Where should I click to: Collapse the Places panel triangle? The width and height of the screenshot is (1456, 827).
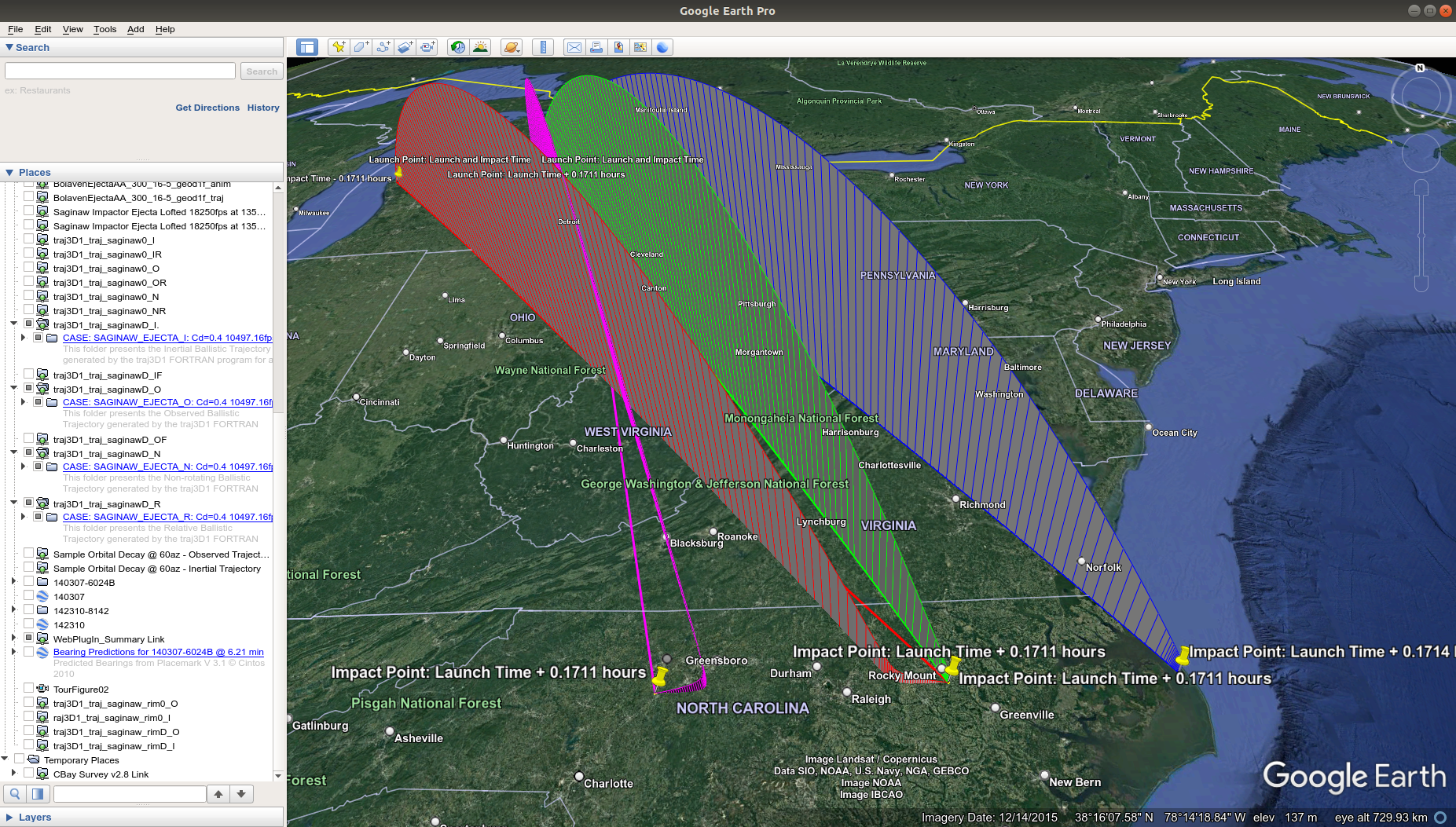[x=9, y=172]
